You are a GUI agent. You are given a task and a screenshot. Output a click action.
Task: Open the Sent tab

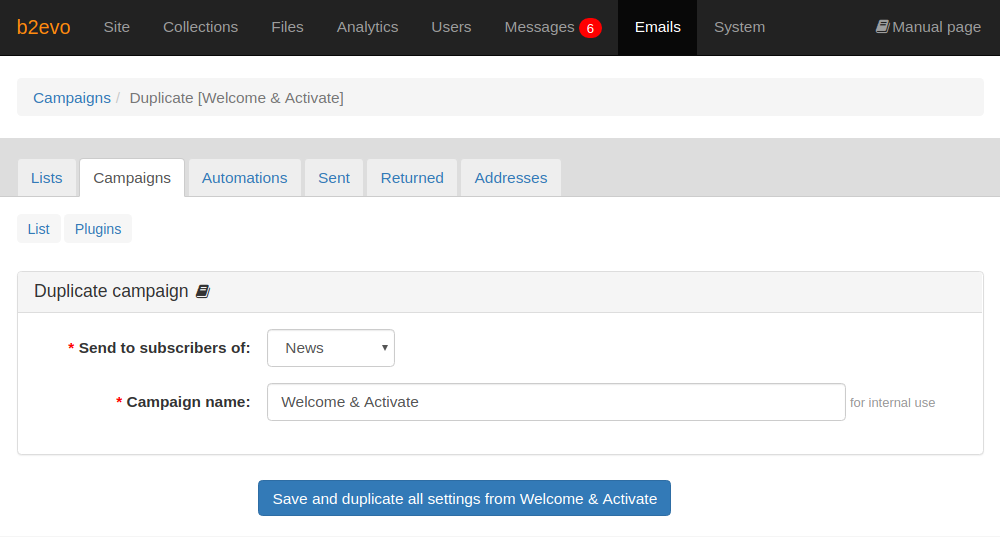point(334,178)
